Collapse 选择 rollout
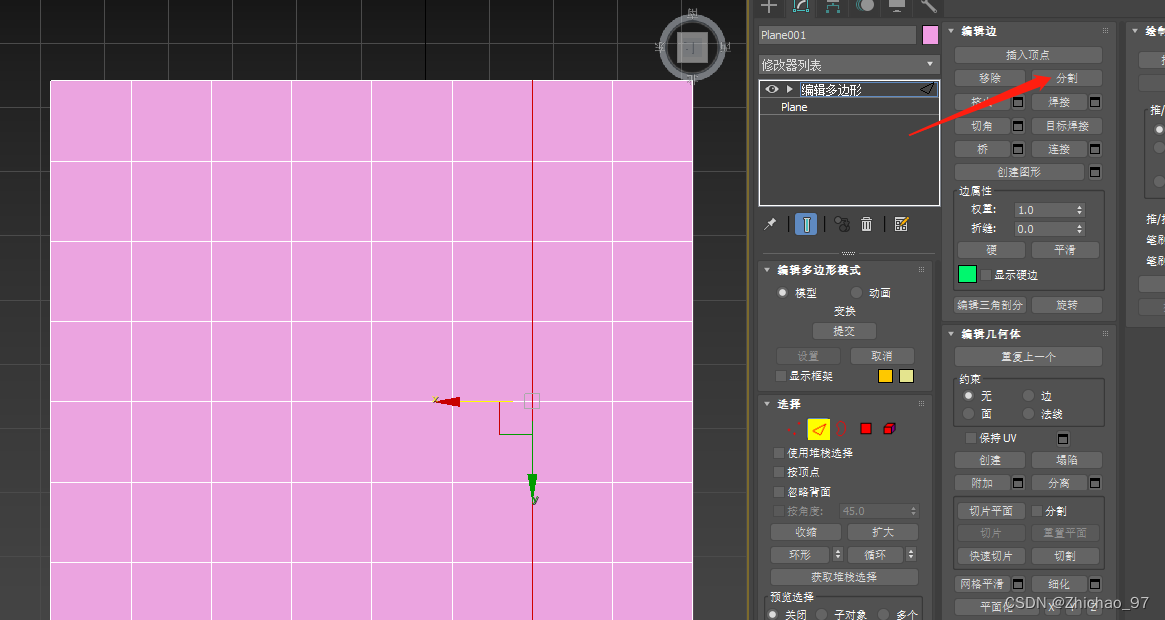Viewport: 1165px width, 620px height. 767,404
